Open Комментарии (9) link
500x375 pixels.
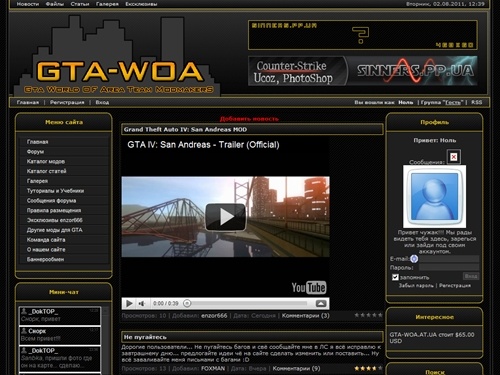(297, 369)
